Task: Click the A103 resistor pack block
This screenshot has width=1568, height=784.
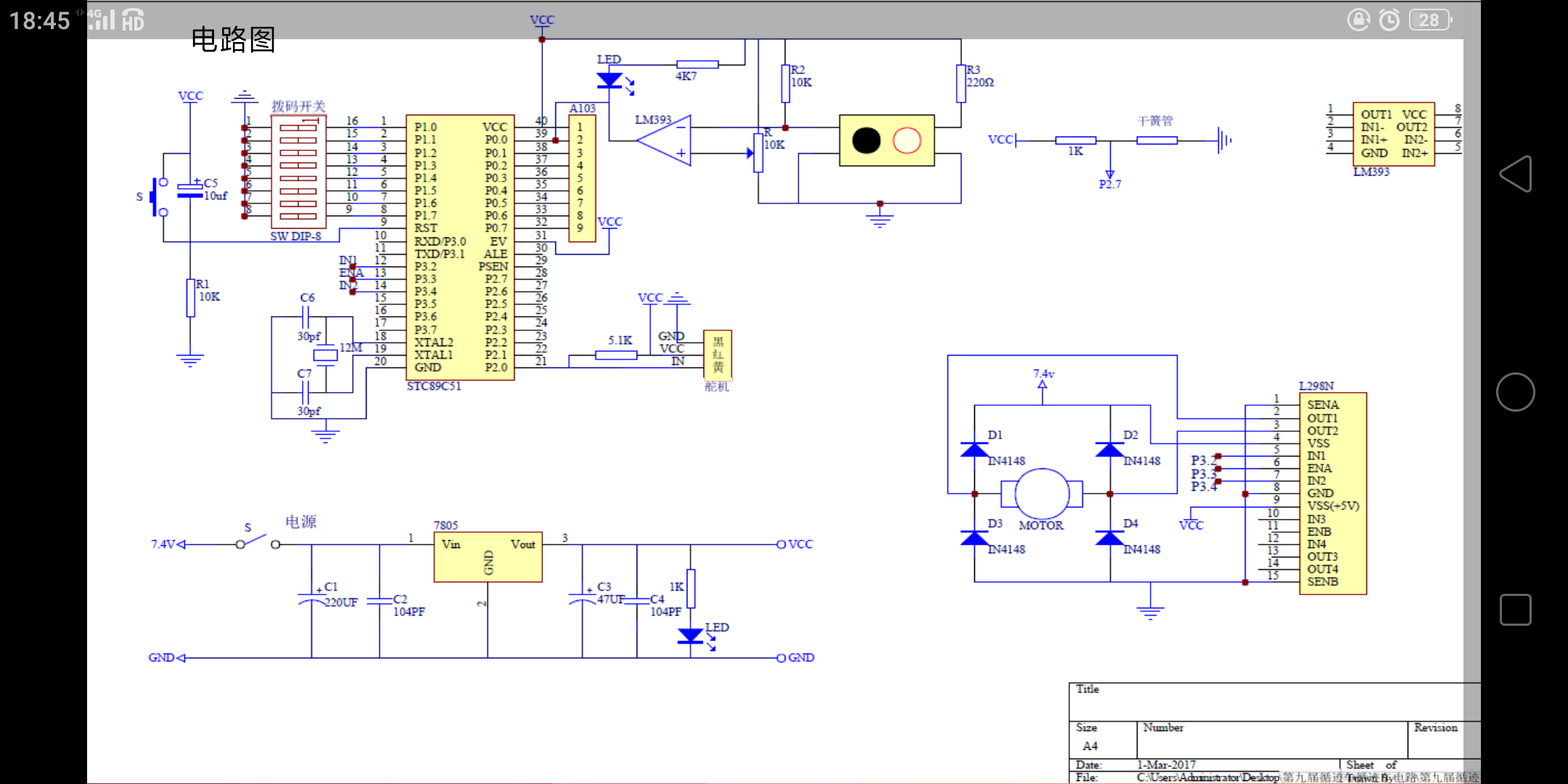Action: pos(582,178)
